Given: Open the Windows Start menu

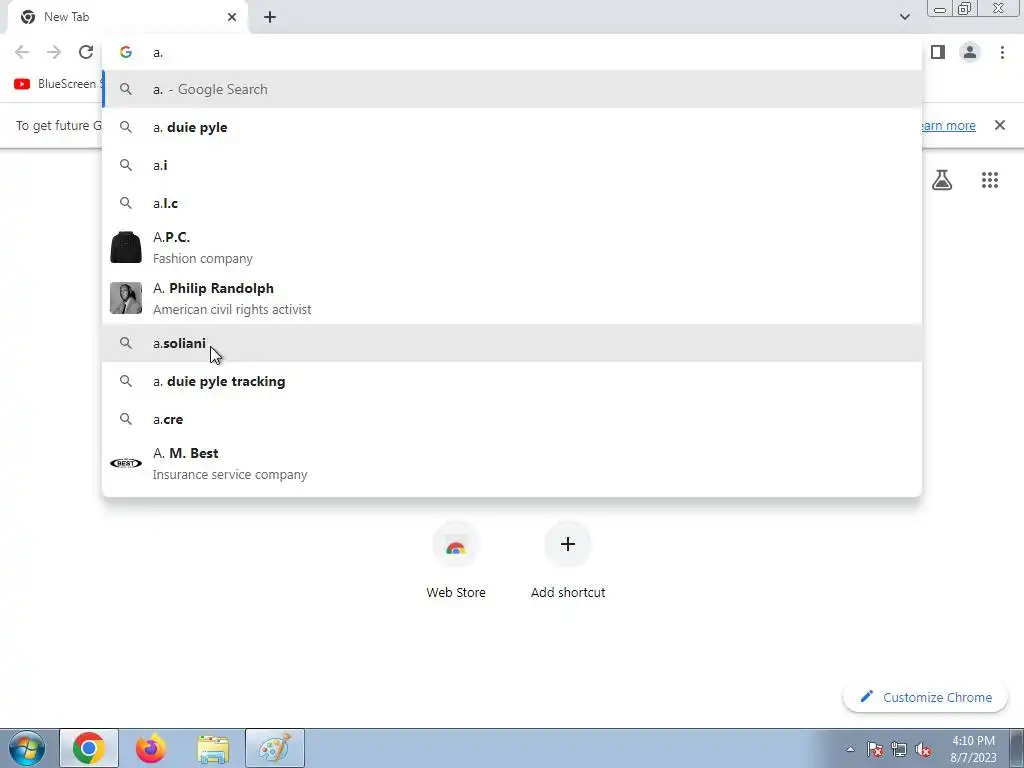Looking at the screenshot, I should 27,748.
